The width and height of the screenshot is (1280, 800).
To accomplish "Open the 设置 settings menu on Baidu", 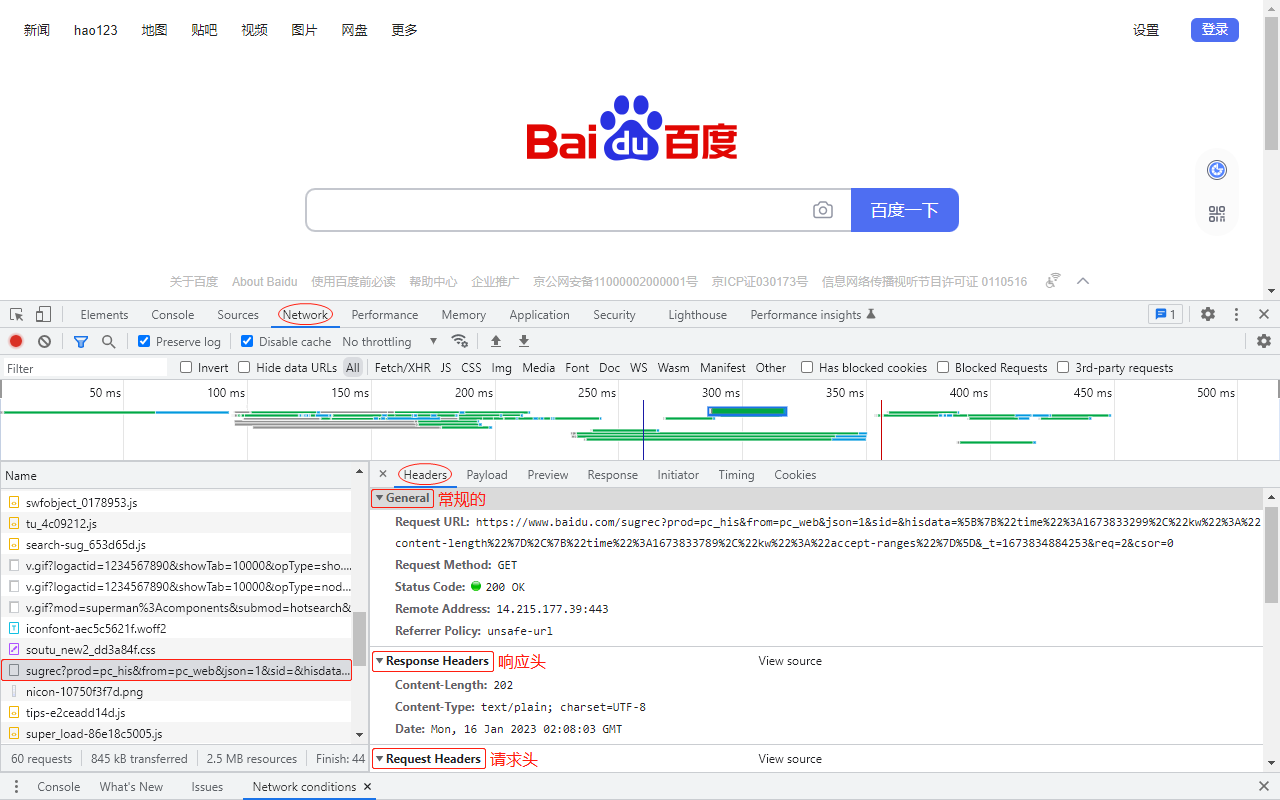I will 1146,30.
